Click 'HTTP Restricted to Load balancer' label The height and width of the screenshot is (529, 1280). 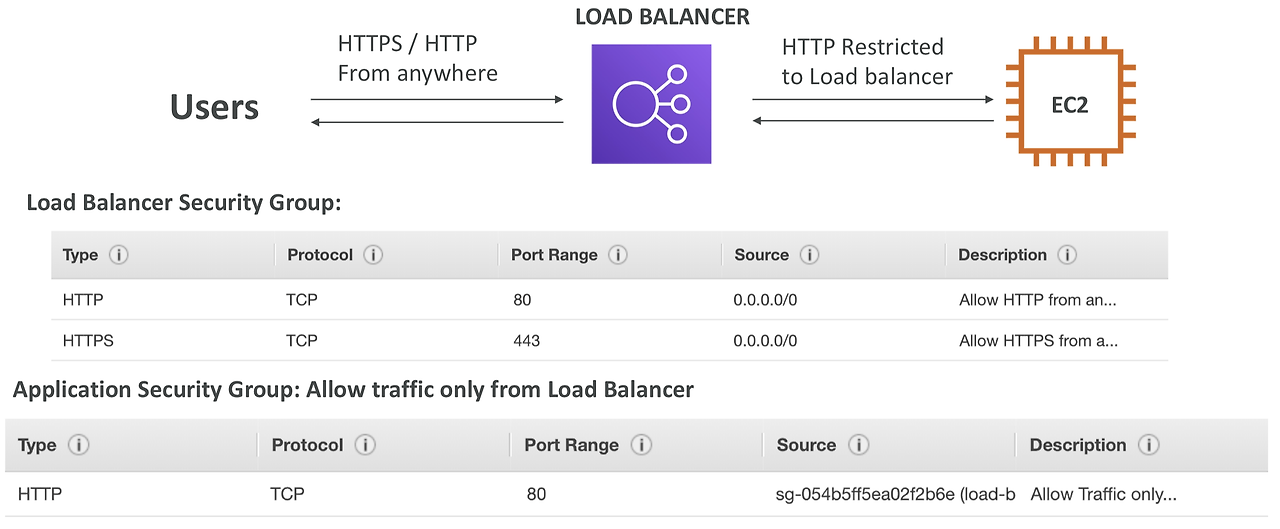click(867, 62)
